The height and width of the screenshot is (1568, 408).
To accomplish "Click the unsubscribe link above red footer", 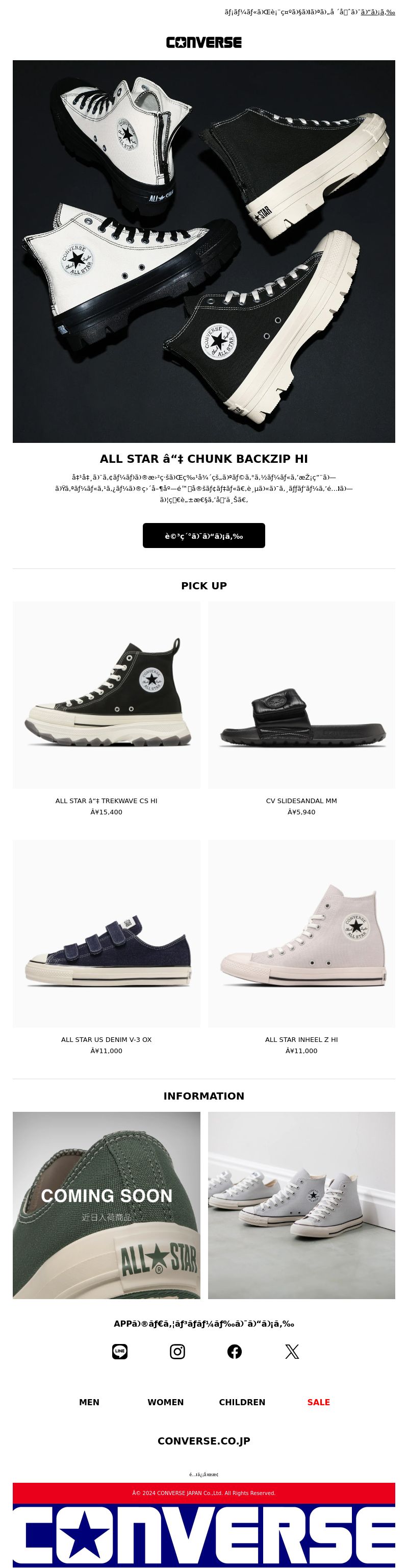I will click(x=203, y=1474).
